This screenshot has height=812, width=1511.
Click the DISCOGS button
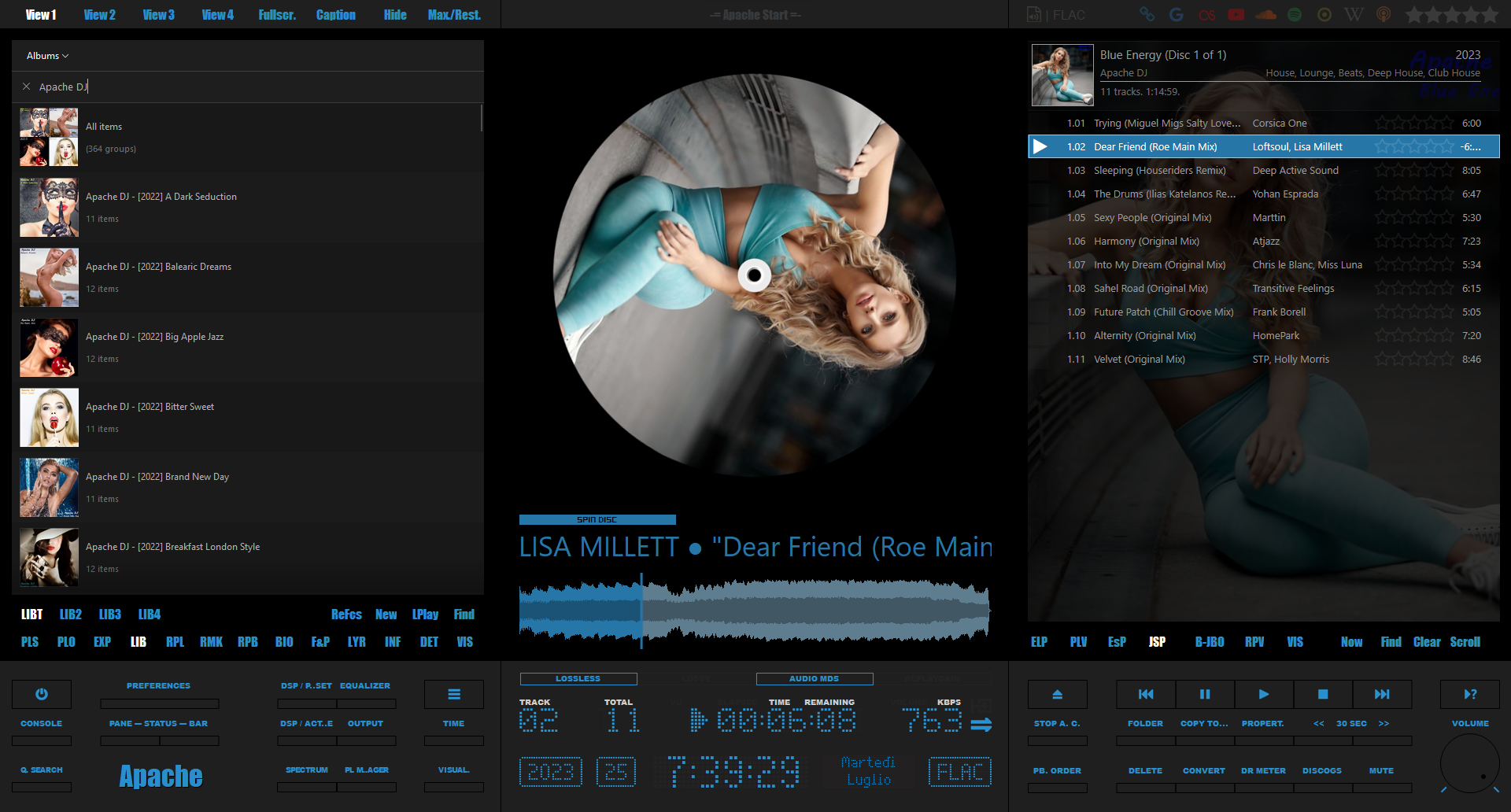(1322, 770)
